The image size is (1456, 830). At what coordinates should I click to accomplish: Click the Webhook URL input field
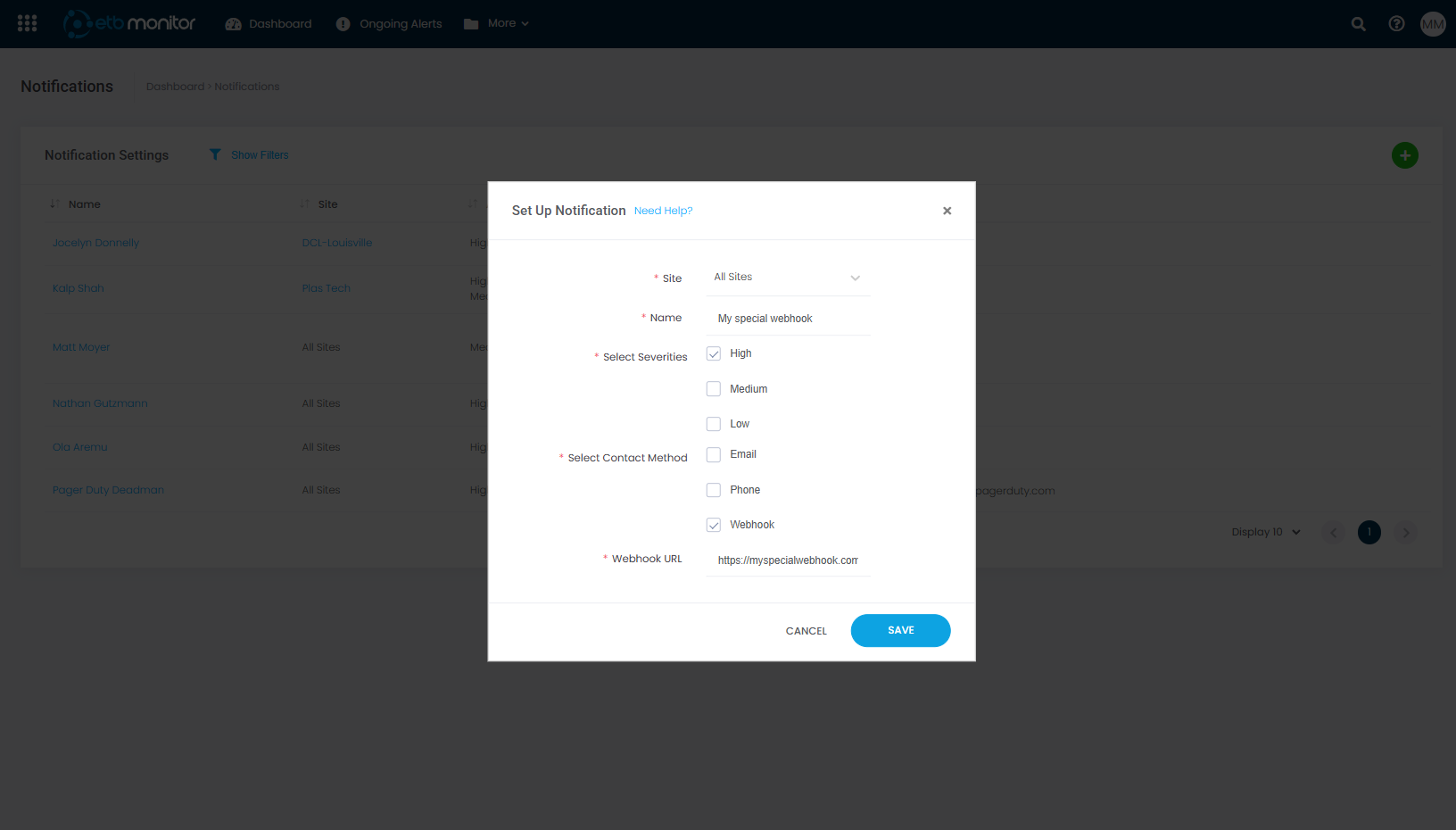point(789,560)
